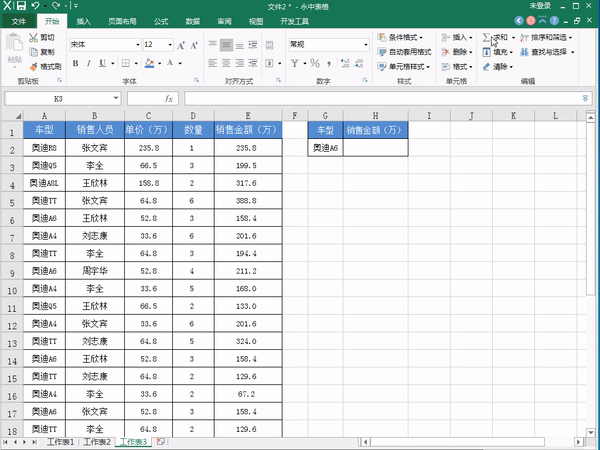
Task: Toggle Italic formatting
Action: pos(89,63)
